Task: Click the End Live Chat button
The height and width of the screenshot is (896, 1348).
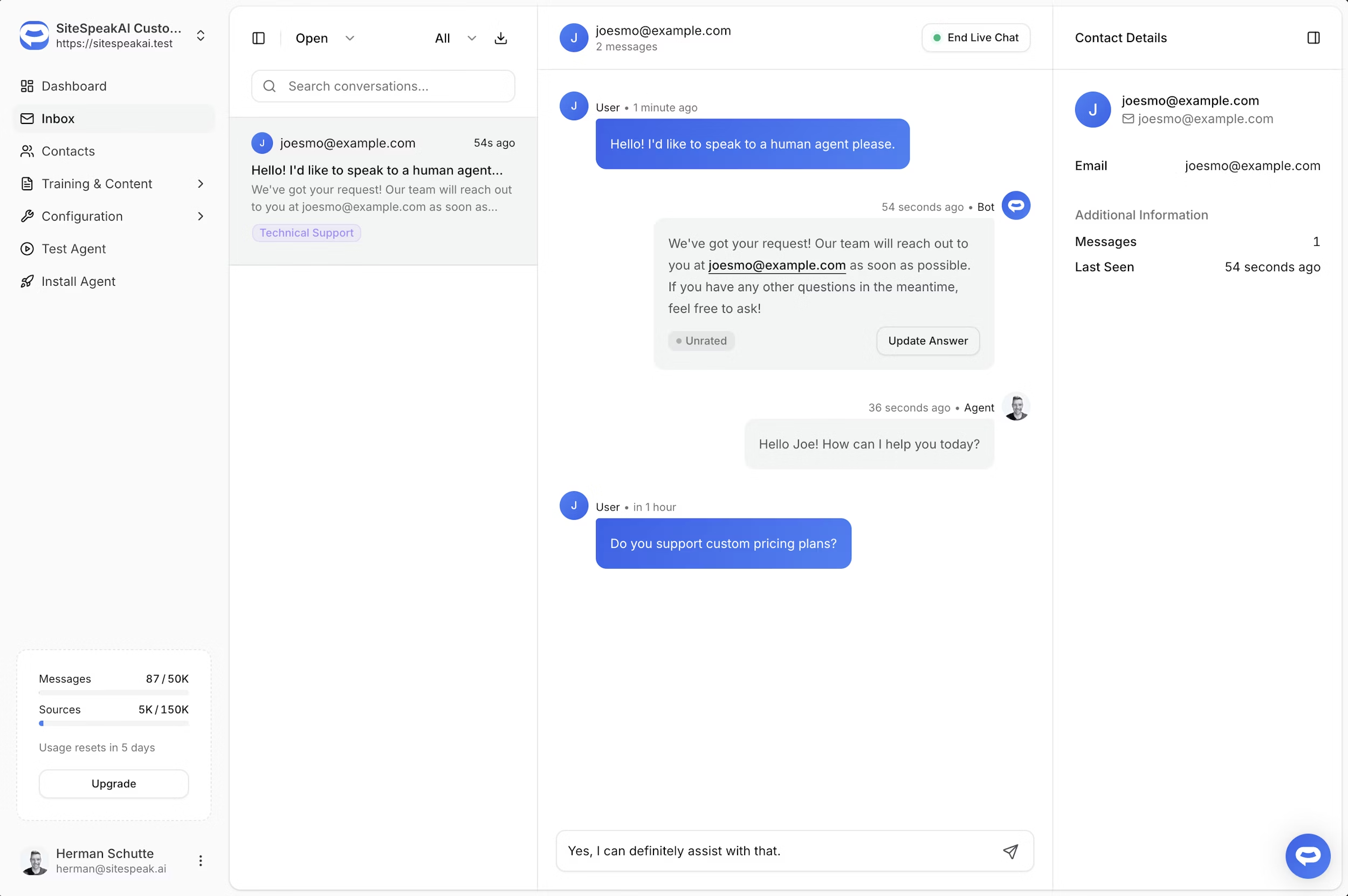Action: pos(975,37)
